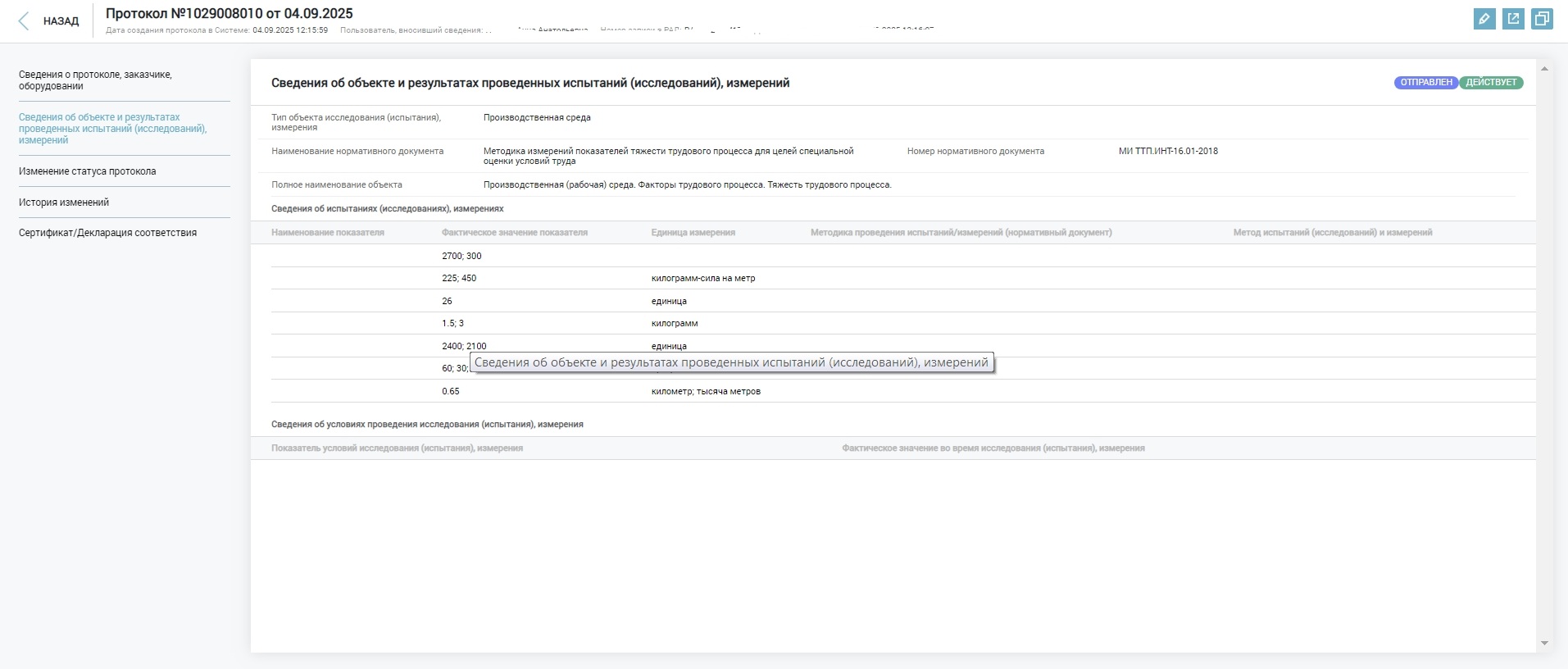Open 'История изменений' sidebar item
Image resolution: width=1568 pixels, height=669 pixels.
point(64,203)
